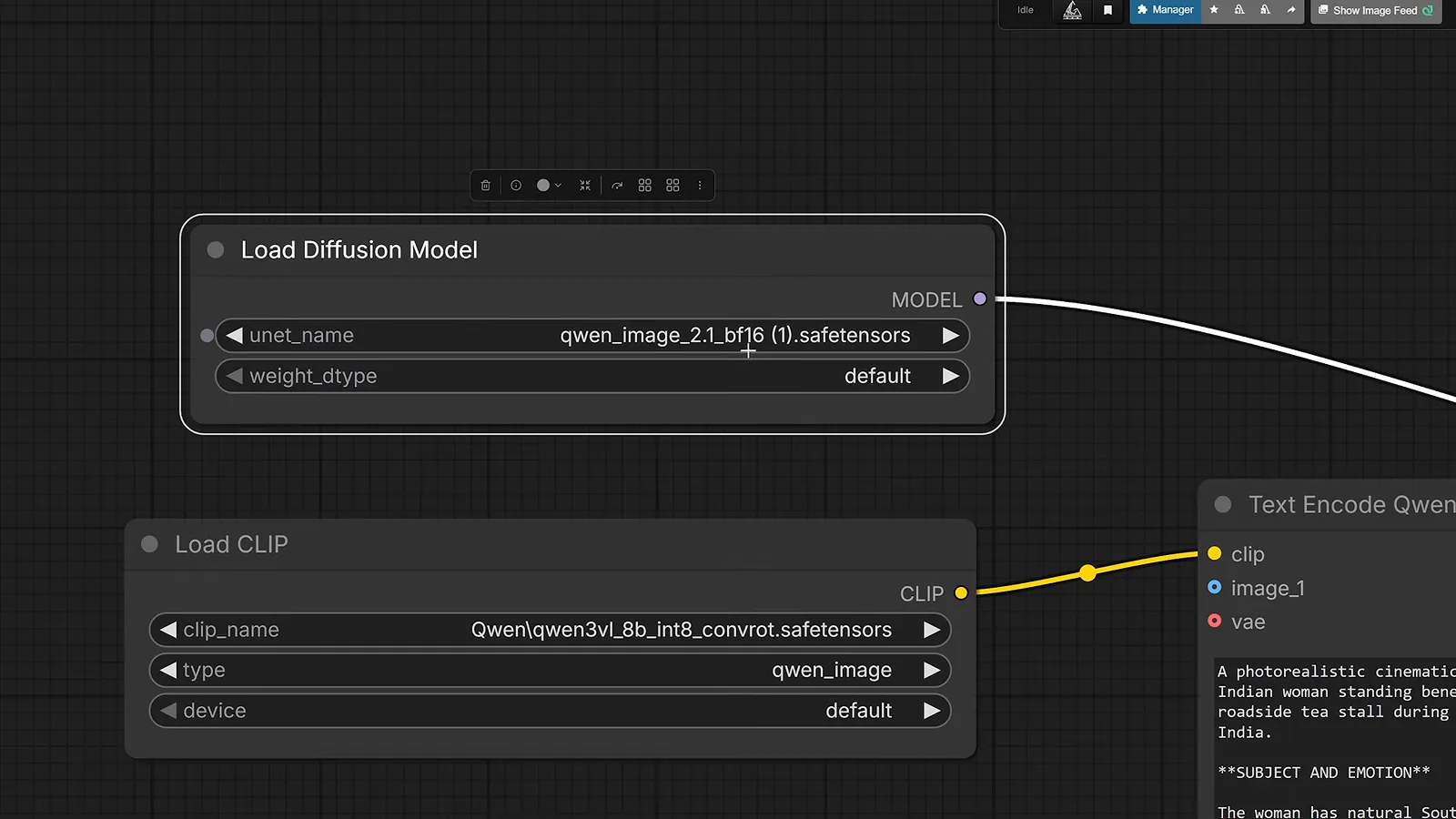
Task: Click the Show Image Feed button
Action: point(1376,11)
